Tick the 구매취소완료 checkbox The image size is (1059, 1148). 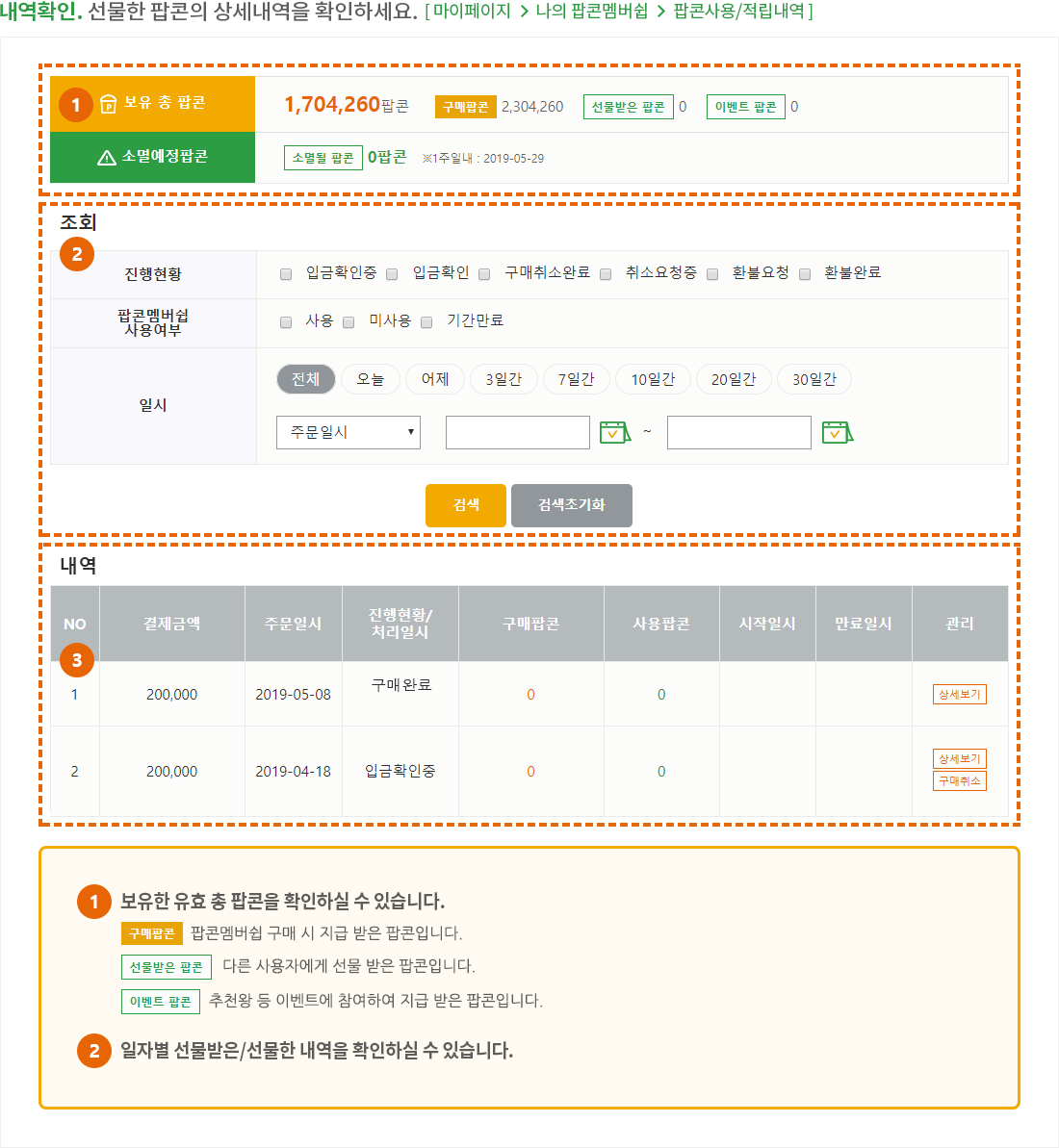coord(484,274)
